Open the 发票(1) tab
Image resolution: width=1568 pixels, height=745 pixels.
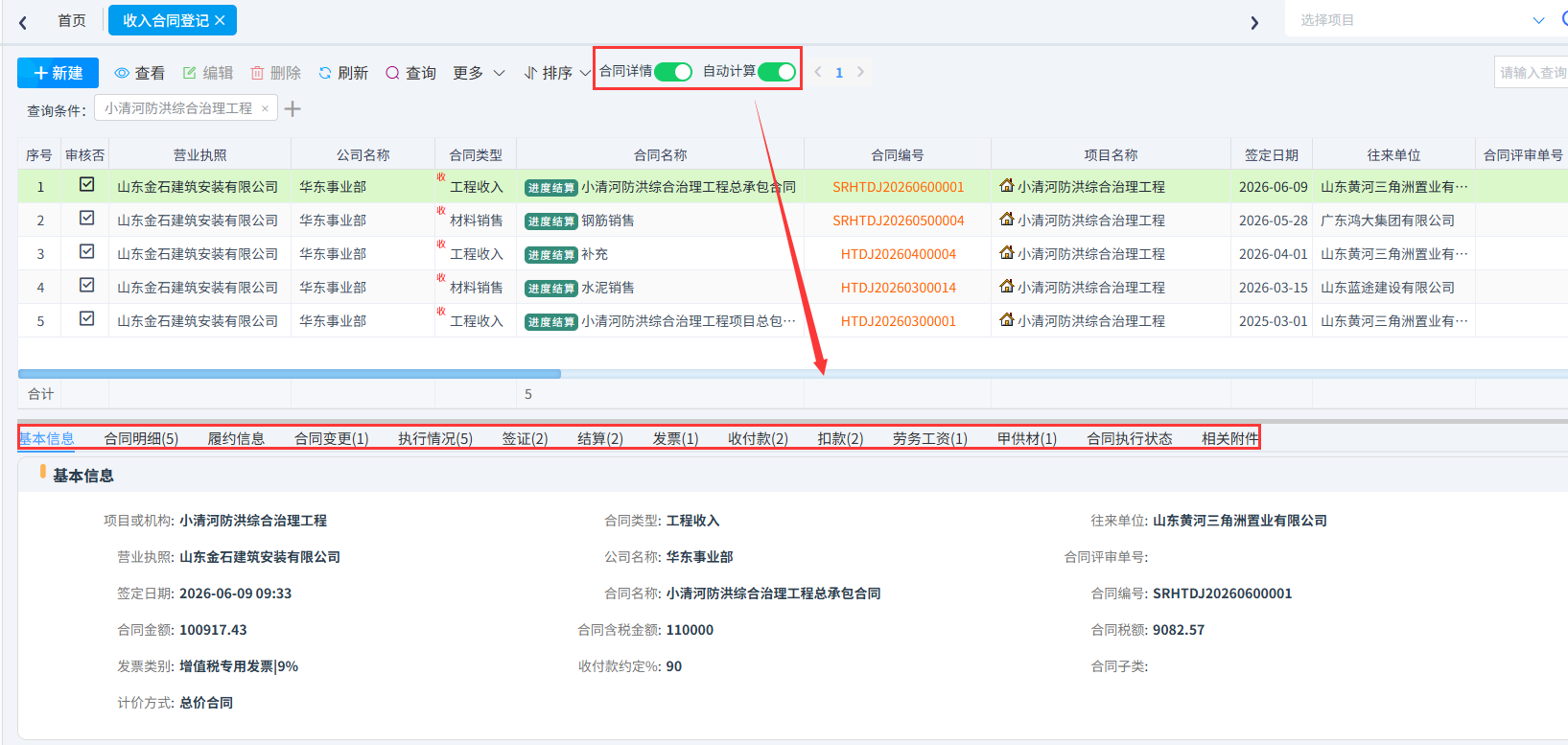point(676,438)
